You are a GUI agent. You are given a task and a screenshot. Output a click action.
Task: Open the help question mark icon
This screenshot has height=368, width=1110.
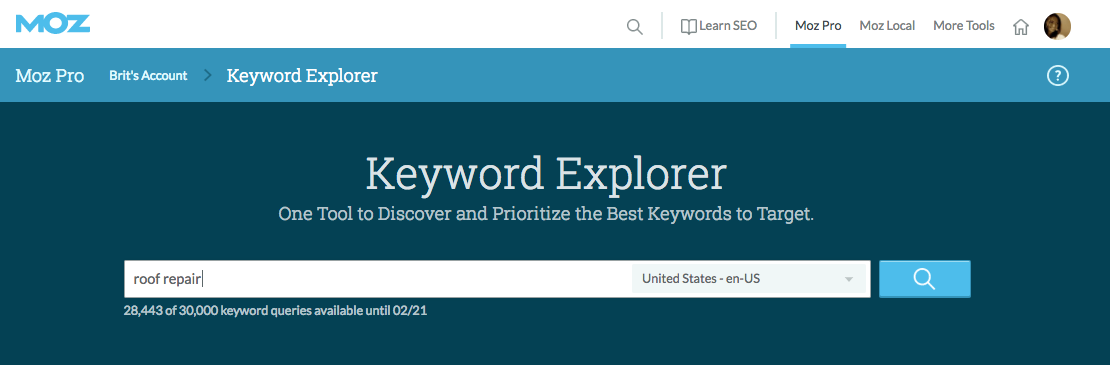[1057, 76]
